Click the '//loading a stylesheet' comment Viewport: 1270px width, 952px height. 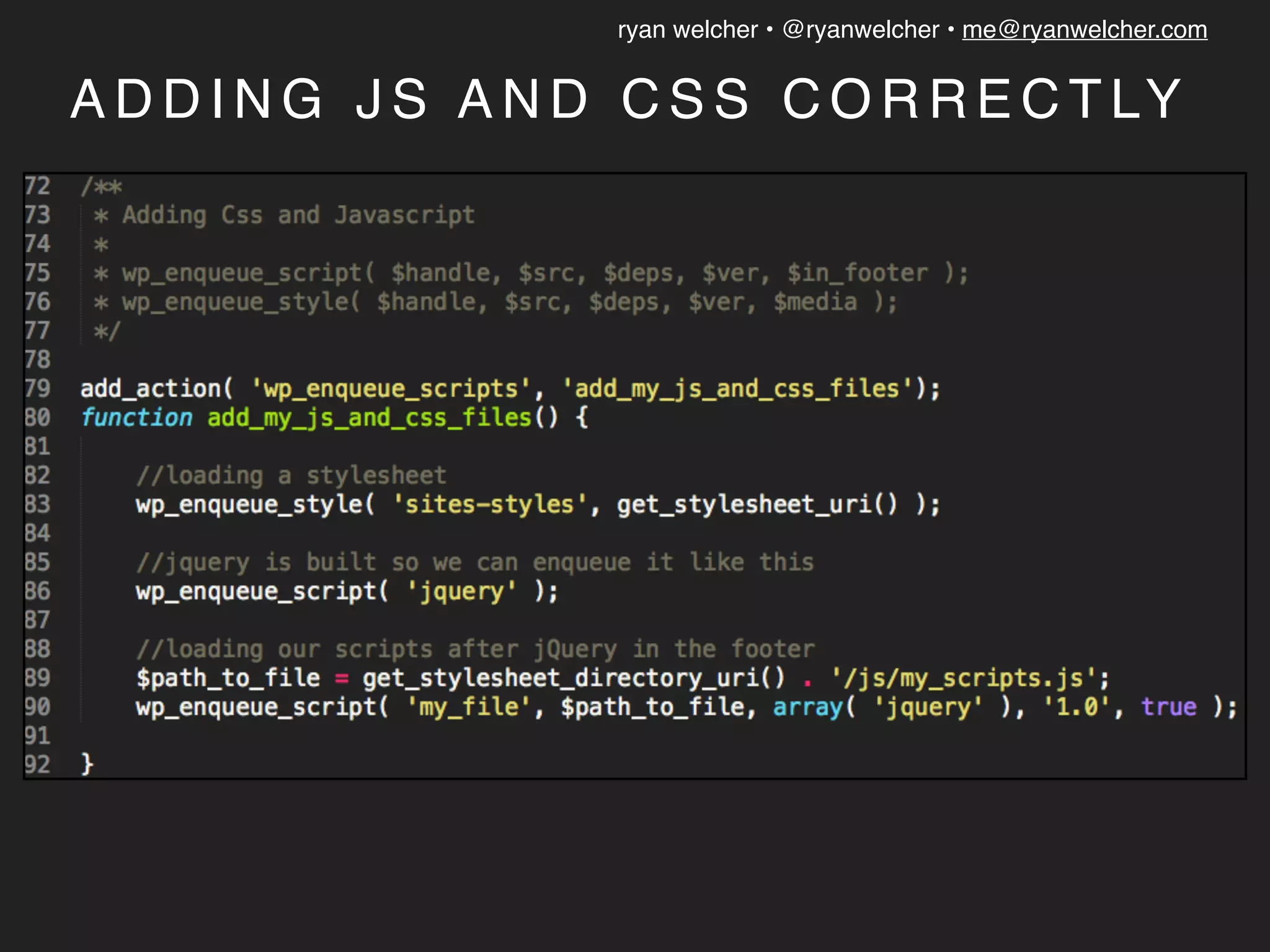(x=291, y=476)
